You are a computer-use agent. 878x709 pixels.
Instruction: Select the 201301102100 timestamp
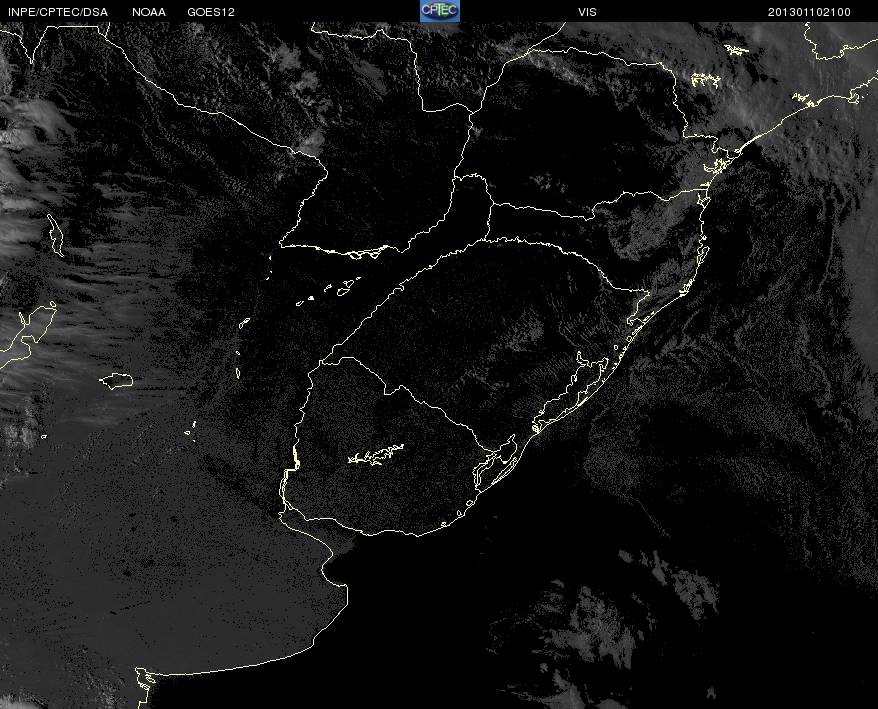[809, 12]
